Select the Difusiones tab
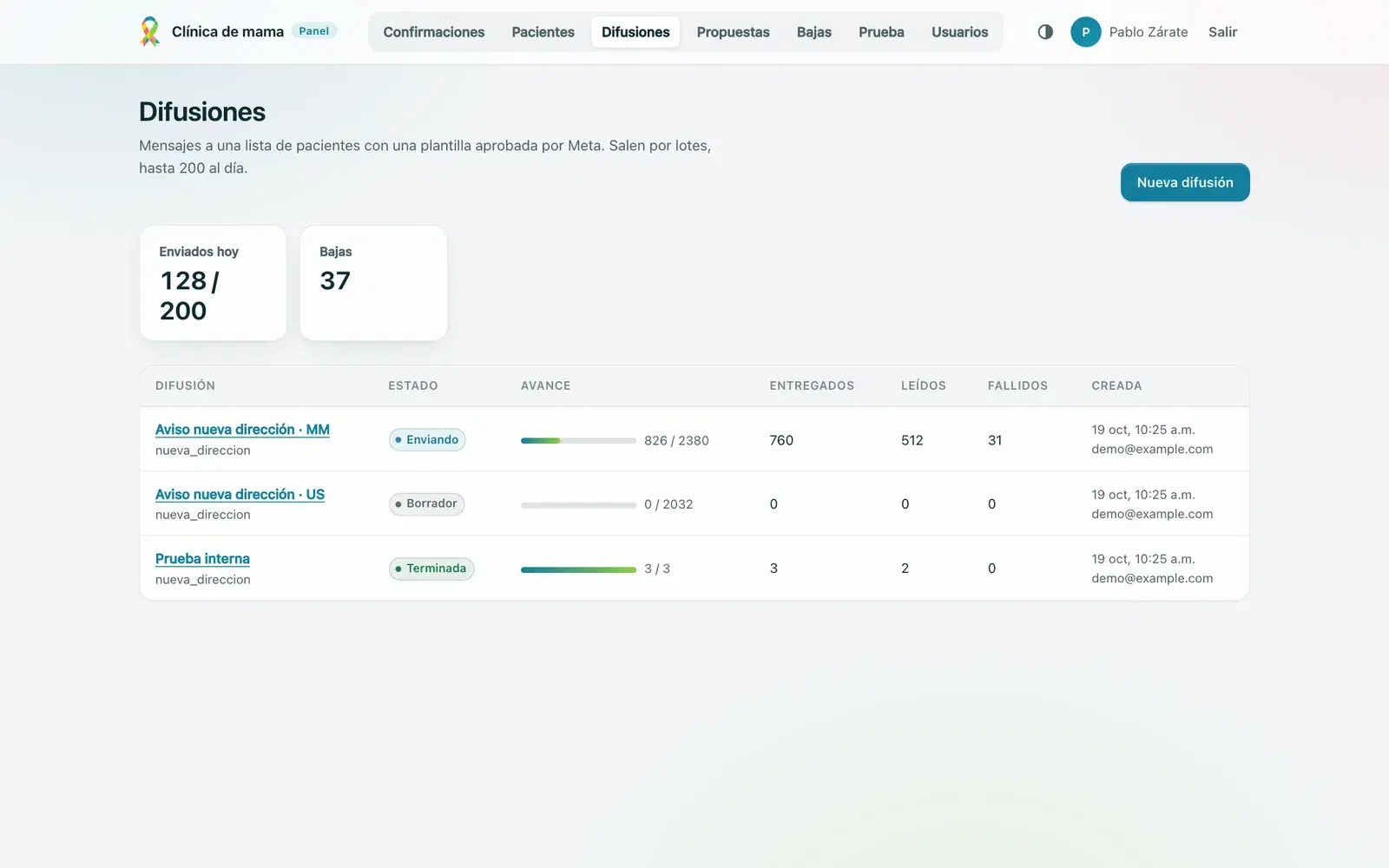The height and width of the screenshot is (868, 1389). coord(635,32)
